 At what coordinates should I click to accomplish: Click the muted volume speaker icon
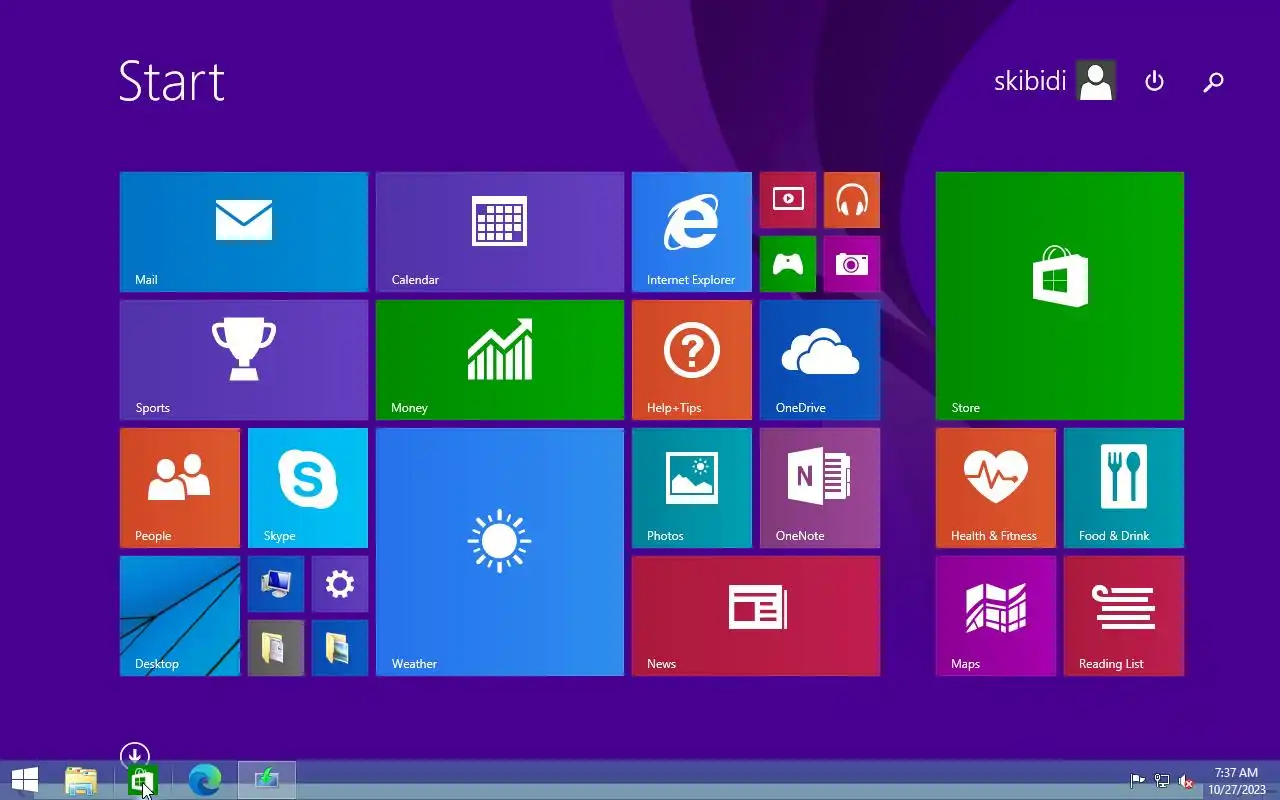tap(1186, 781)
